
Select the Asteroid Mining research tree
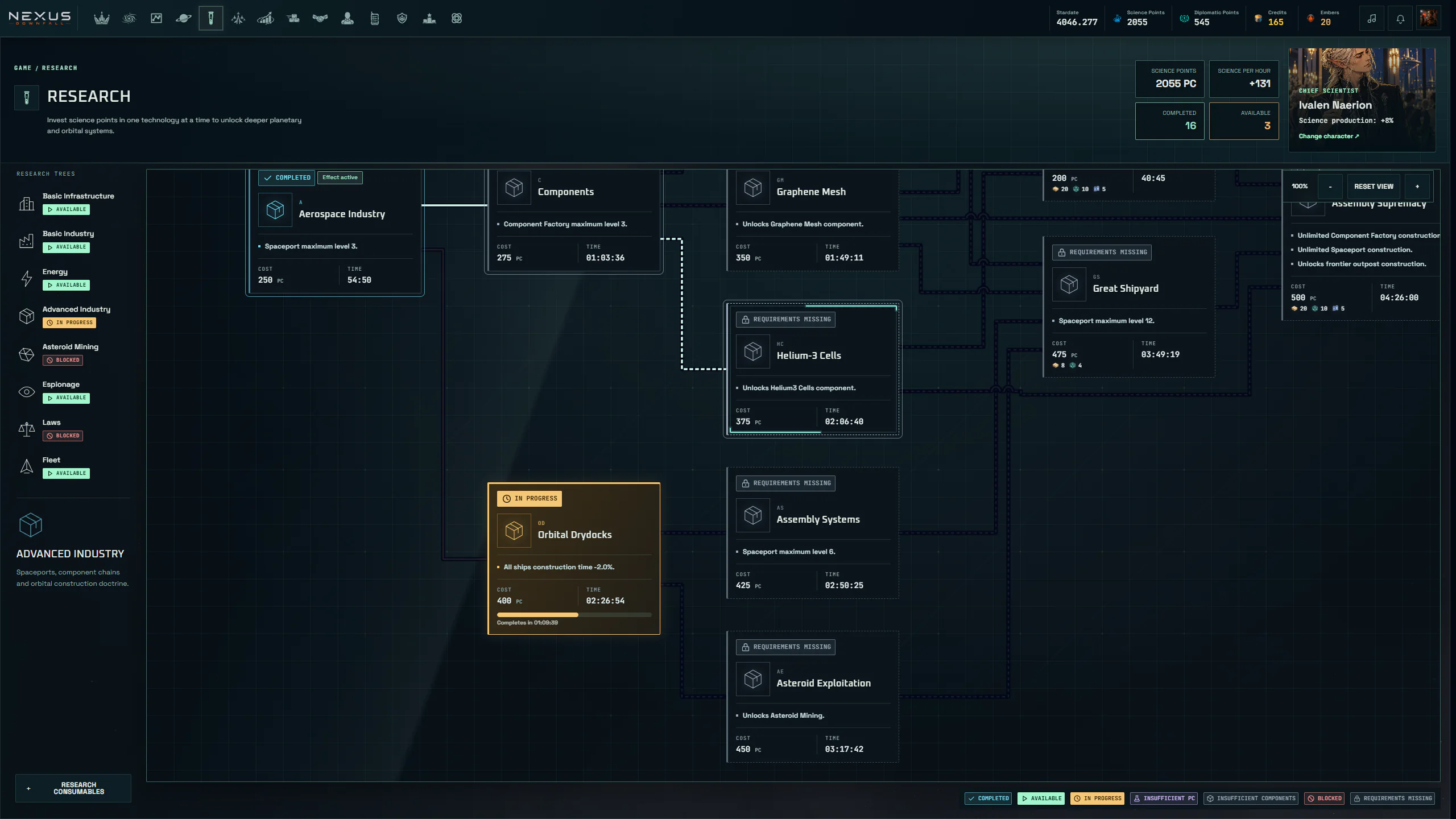(73, 354)
